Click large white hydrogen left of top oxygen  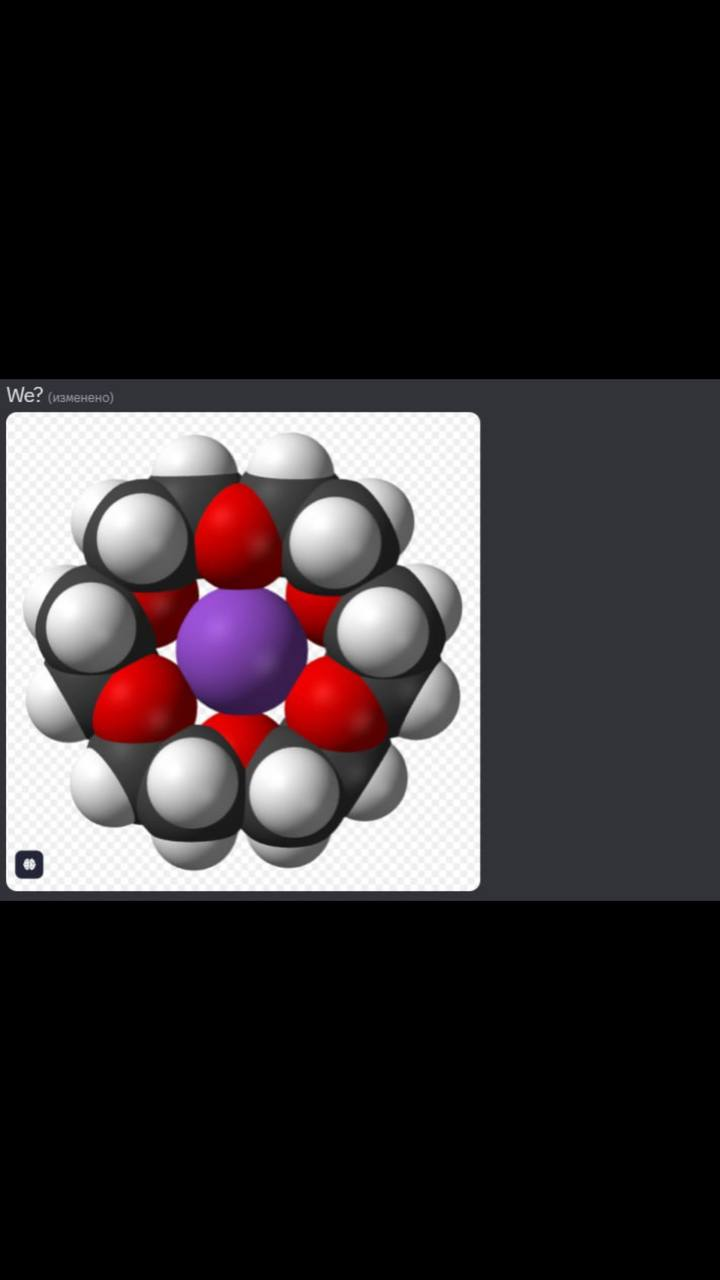[x=141, y=538]
